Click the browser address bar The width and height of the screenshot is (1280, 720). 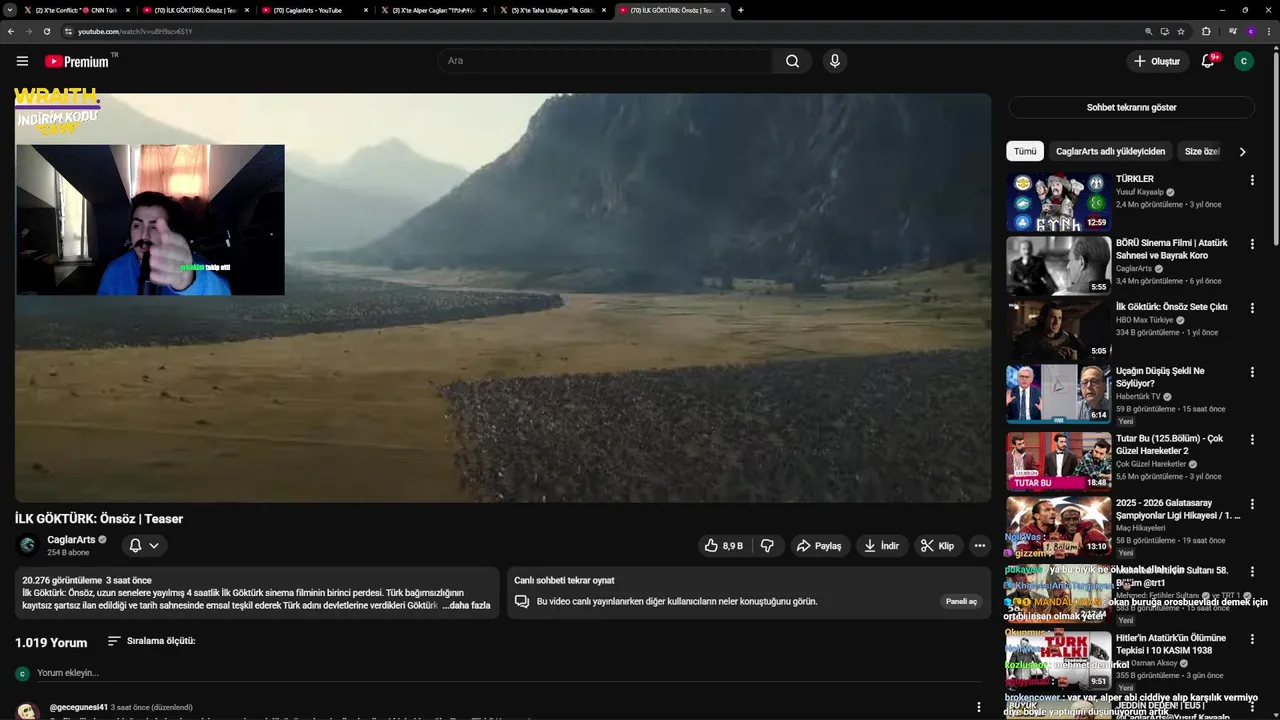coord(600,31)
